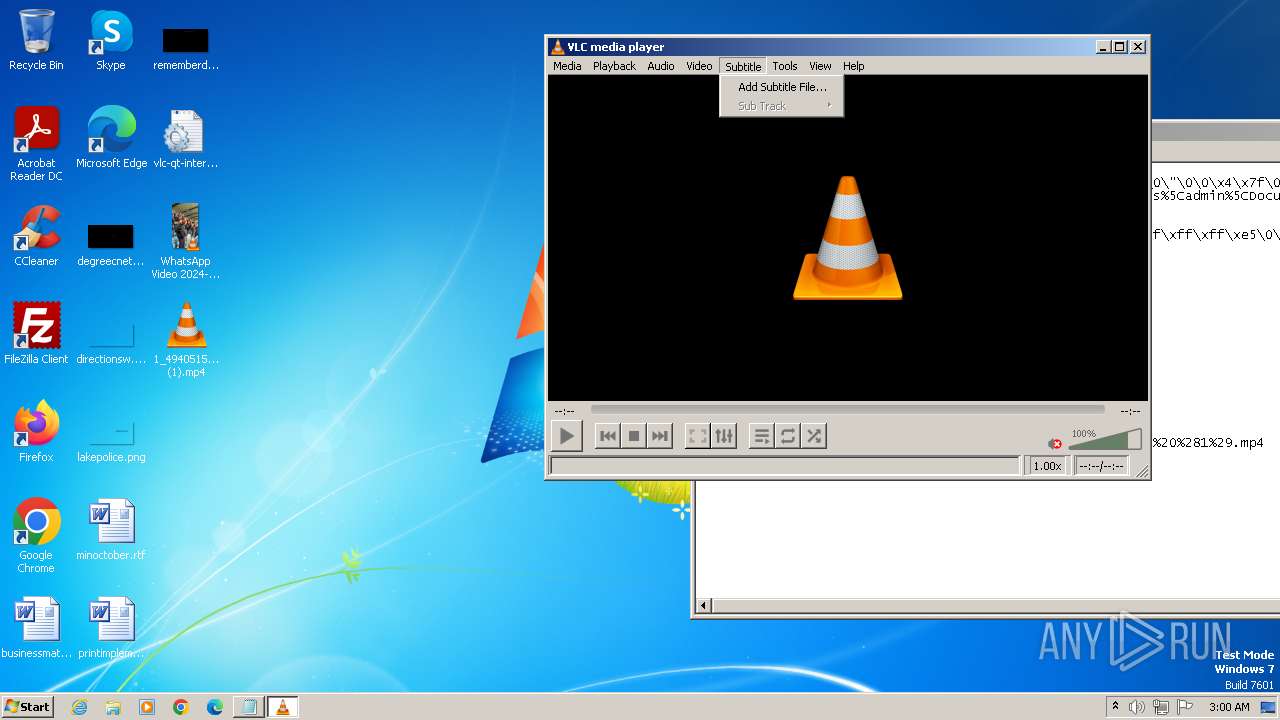This screenshot has width=1280, height=720.
Task: Click the VLC window resize grip
Action: point(1142,471)
